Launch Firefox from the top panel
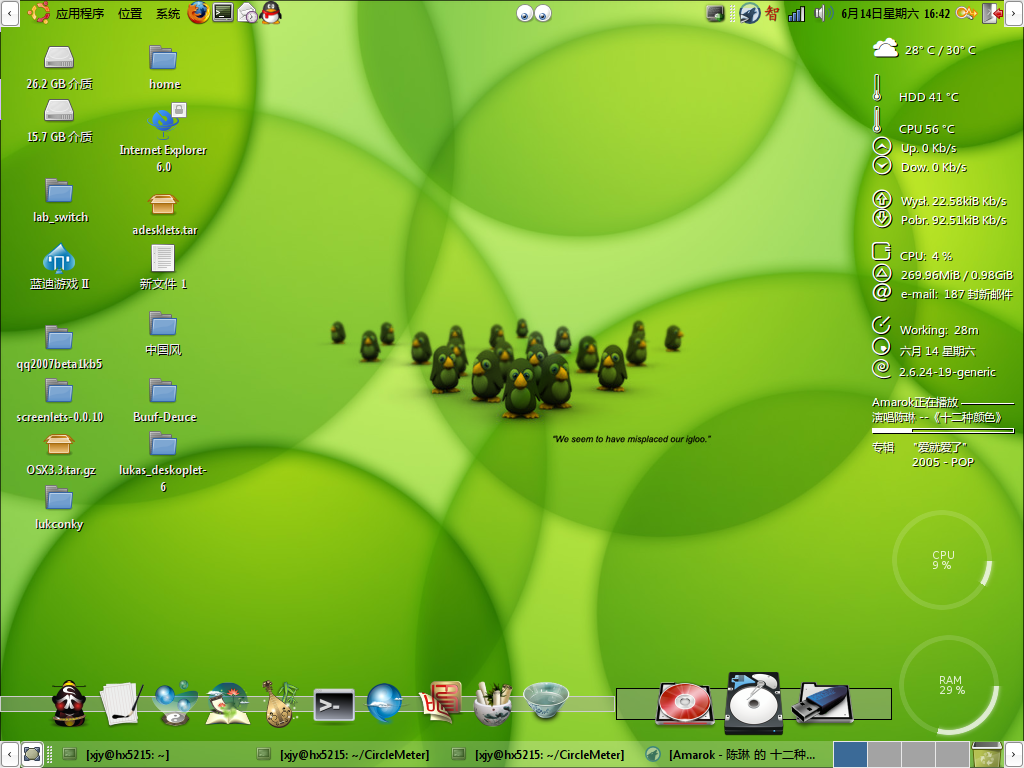This screenshot has height=768, width=1024. pos(199,12)
